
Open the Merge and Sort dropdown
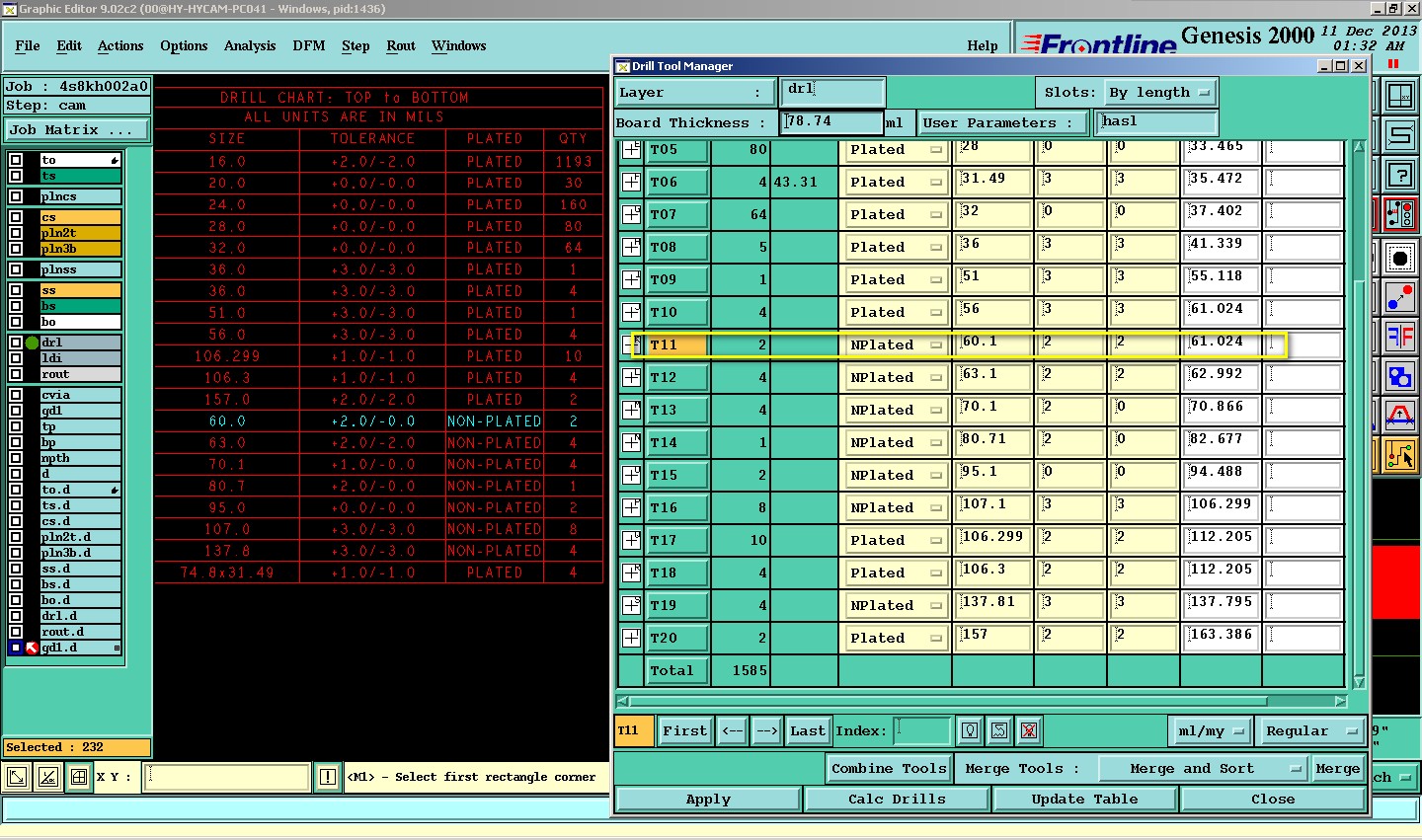coord(1202,769)
